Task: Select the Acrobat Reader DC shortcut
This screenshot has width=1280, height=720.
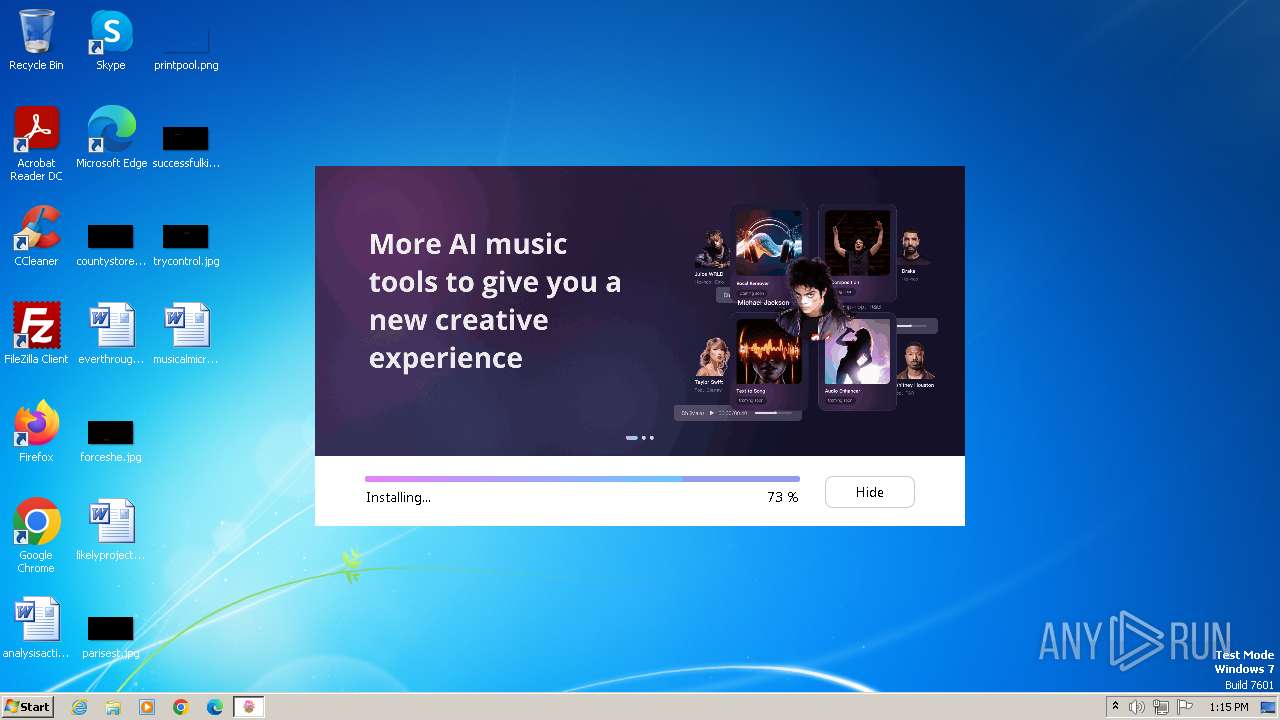Action: point(36,144)
